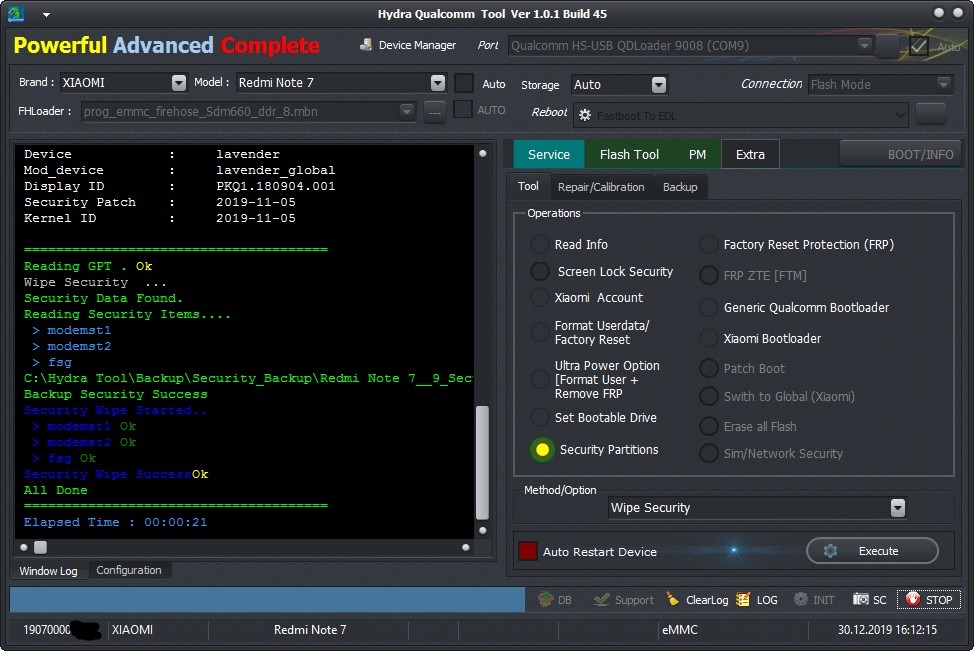Screen dimensions: 974x651
Task: Click the blank button next to Reboot dropdown
Action: click(x=930, y=114)
